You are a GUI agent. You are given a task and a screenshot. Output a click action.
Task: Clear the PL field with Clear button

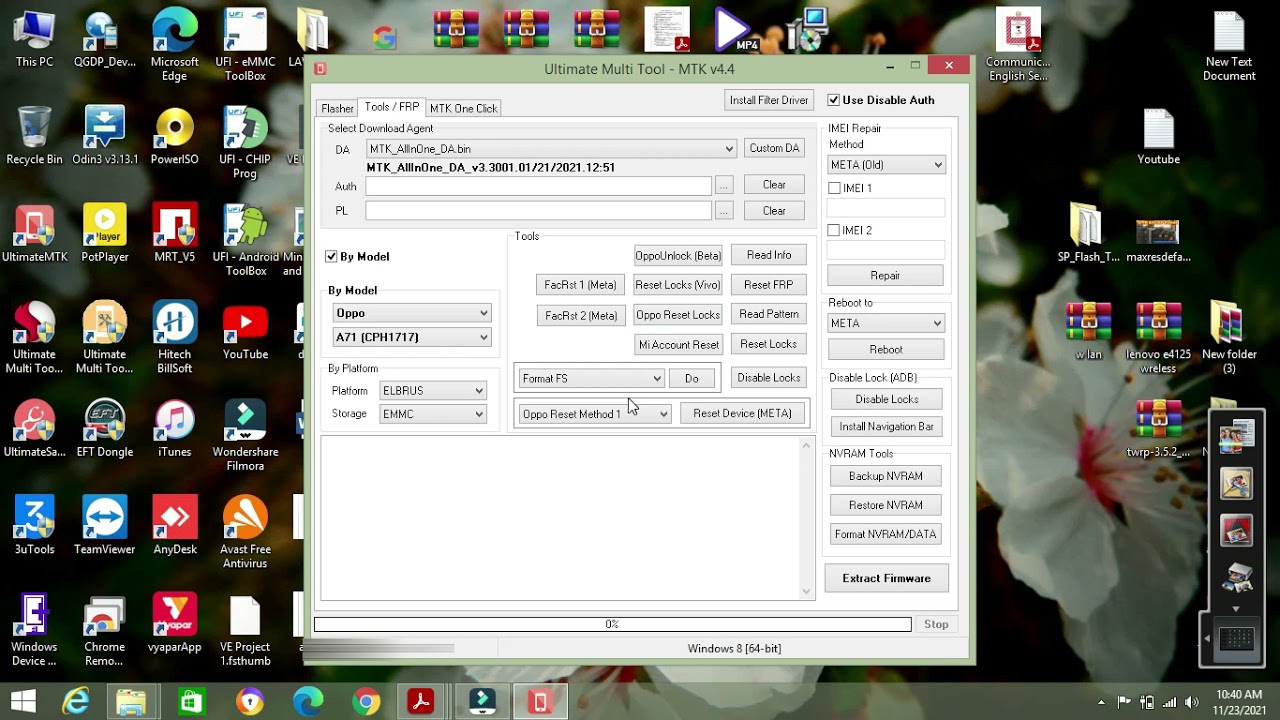click(774, 211)
